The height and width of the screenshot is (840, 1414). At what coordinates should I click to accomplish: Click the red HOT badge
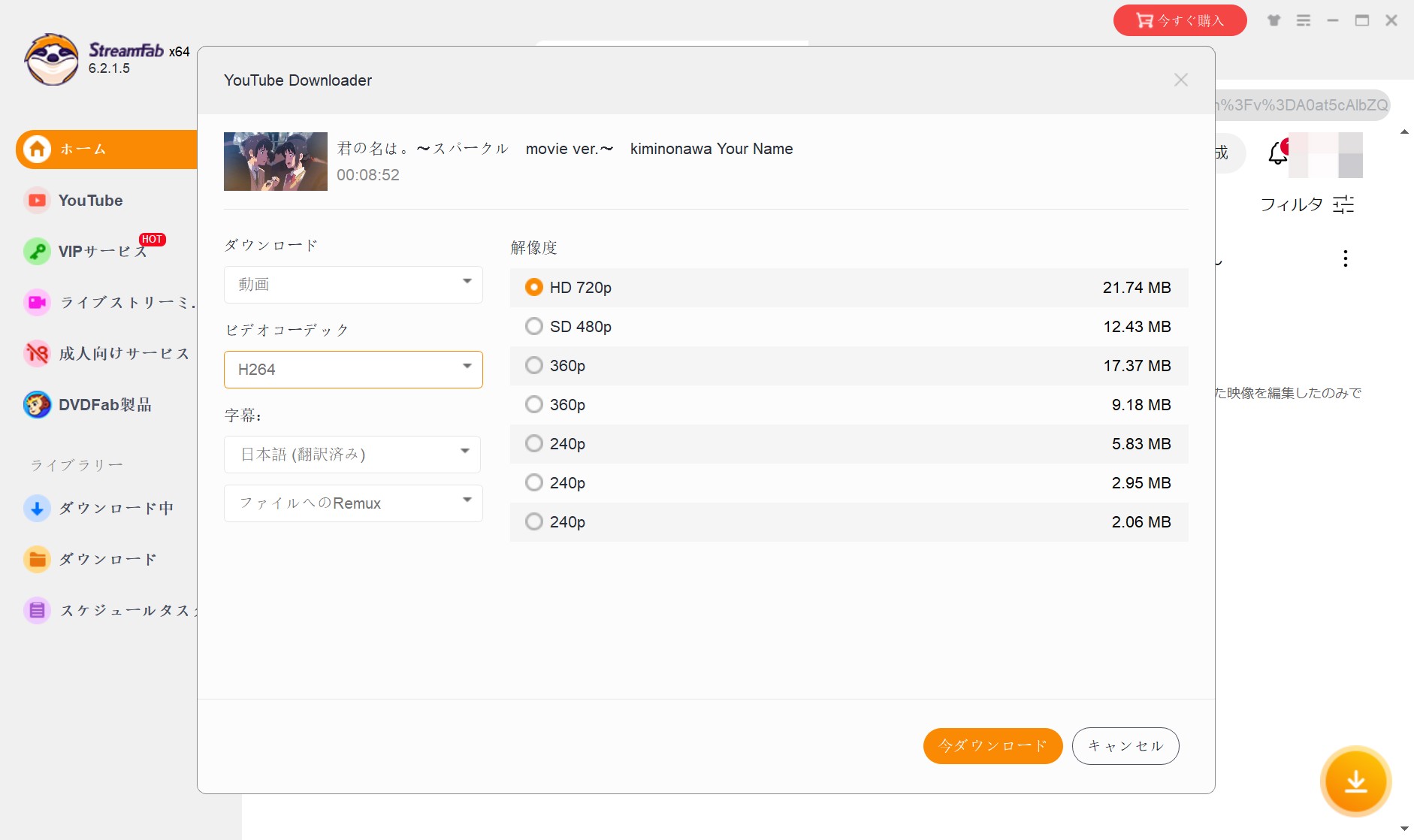tap(153, 239)
